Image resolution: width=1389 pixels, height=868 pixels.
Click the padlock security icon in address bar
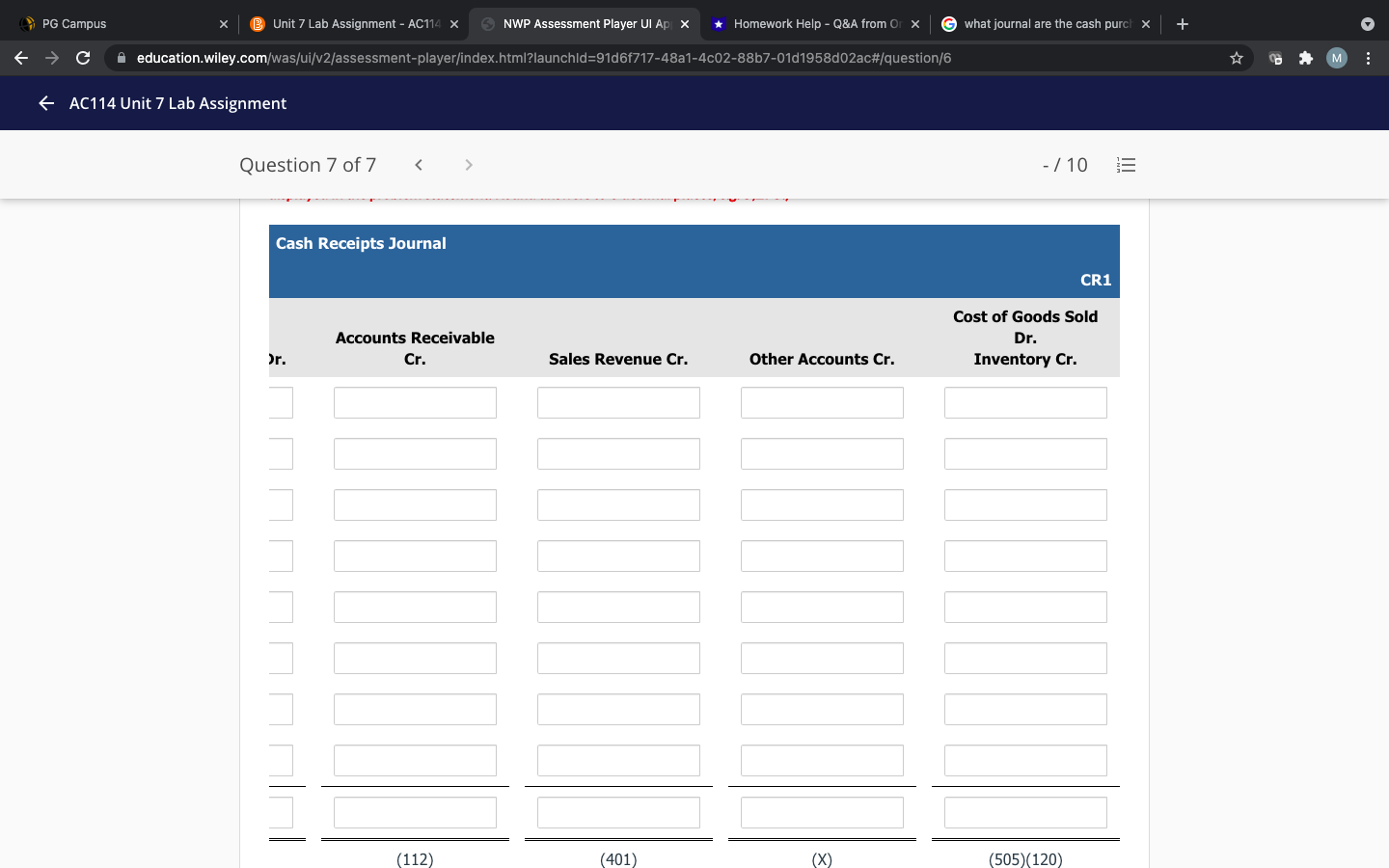pyautogui.click(x=122, y=58)
